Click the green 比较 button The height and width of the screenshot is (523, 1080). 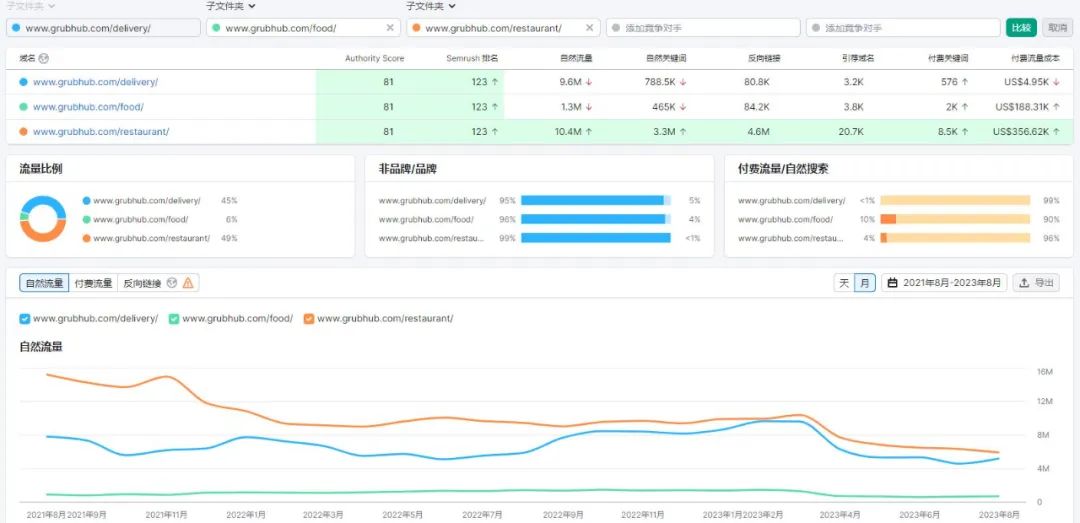click(1021, 28)
